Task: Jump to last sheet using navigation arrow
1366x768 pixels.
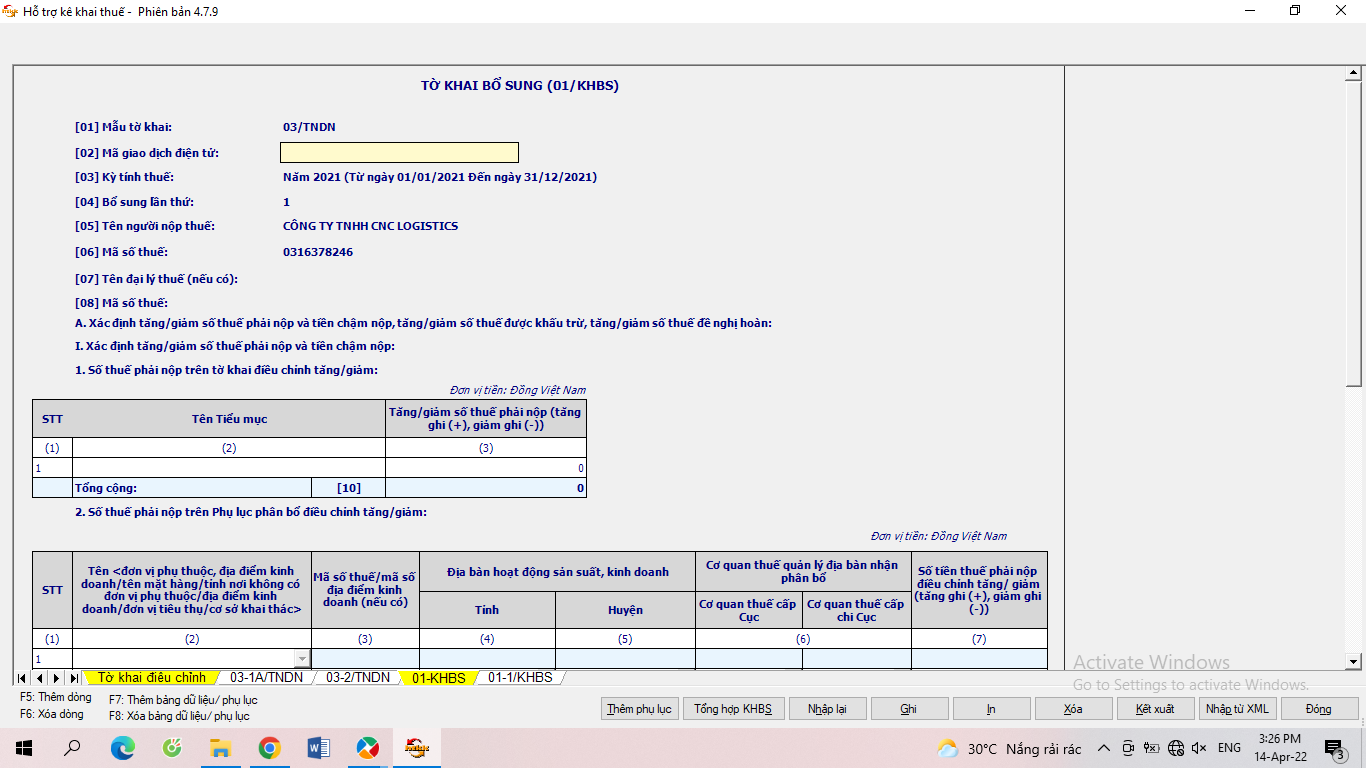Action: tap(73, 678)
